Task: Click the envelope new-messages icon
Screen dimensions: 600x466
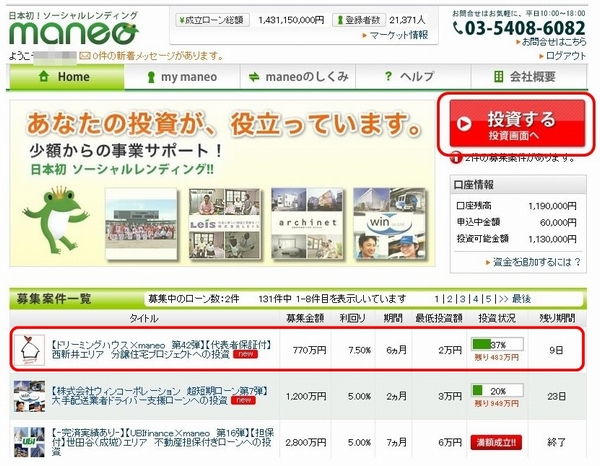Action: click(x=85, y=56)
